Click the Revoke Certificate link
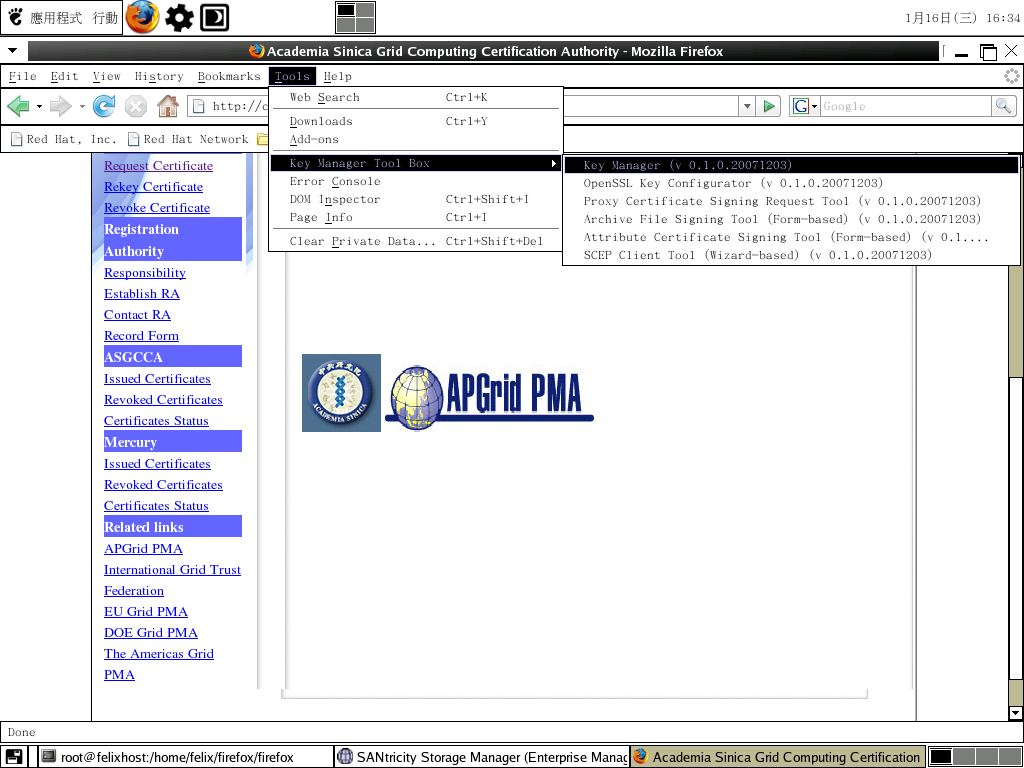 click(x=157, y=208)
